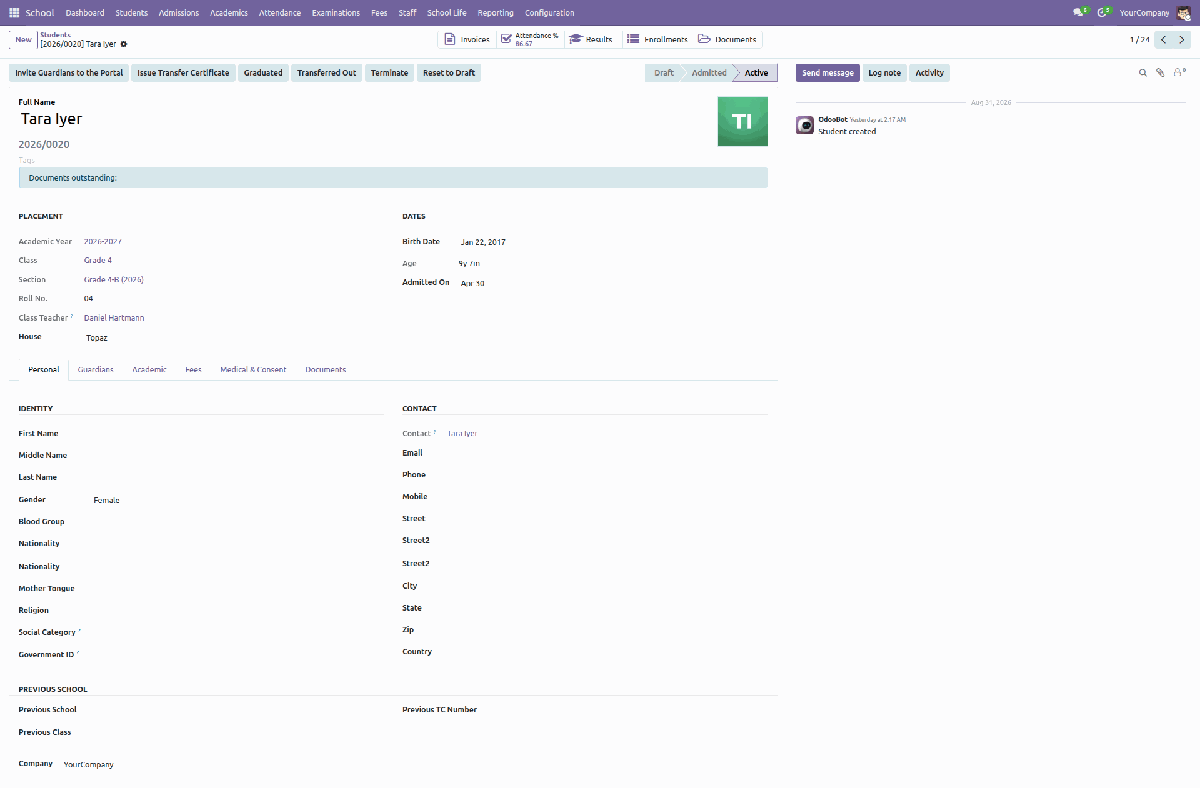The image size is (1200, 788).
Task: Click the Activity button in chatter
Action: [929, 73]
